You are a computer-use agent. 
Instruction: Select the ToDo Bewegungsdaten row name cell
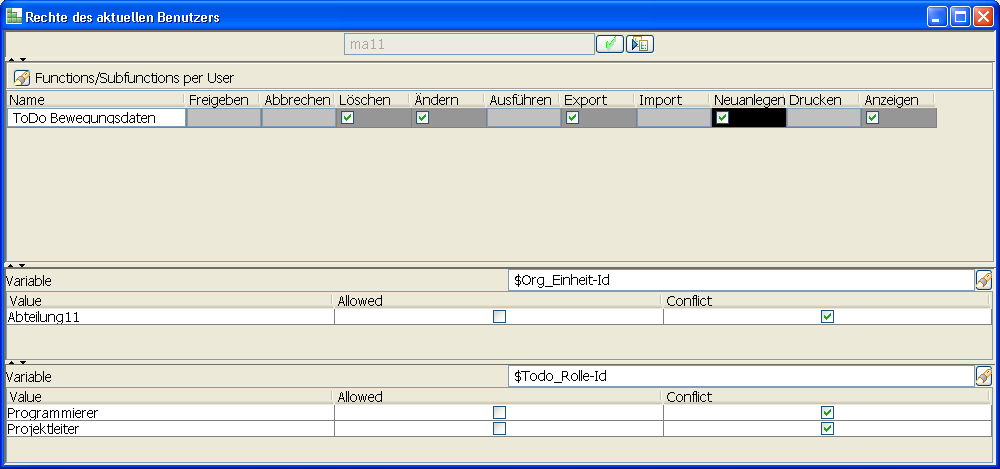(x=96, y=118)
